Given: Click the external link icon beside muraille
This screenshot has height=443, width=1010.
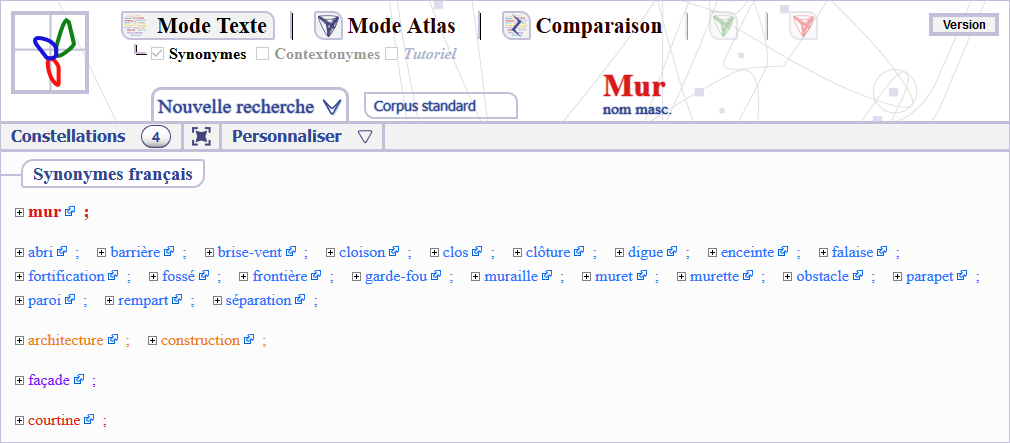Looking at the screenshot, I should click(547, 276).
